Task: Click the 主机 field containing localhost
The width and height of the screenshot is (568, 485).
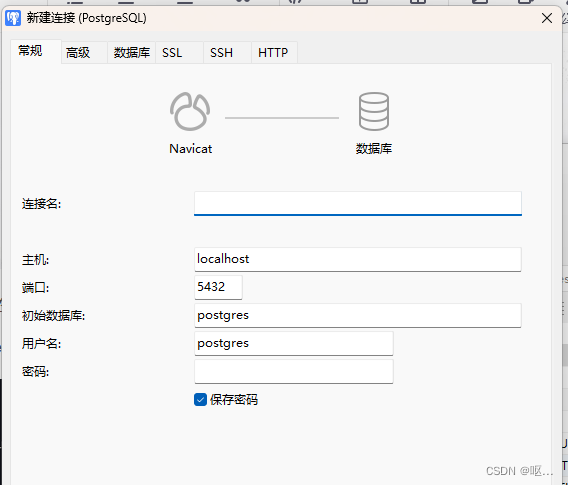Action: pyautogui.click(x=358, y=259)
